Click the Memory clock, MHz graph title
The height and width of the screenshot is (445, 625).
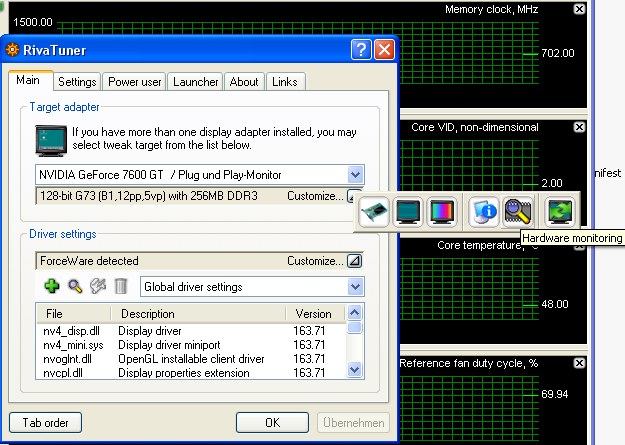point(492,9)
